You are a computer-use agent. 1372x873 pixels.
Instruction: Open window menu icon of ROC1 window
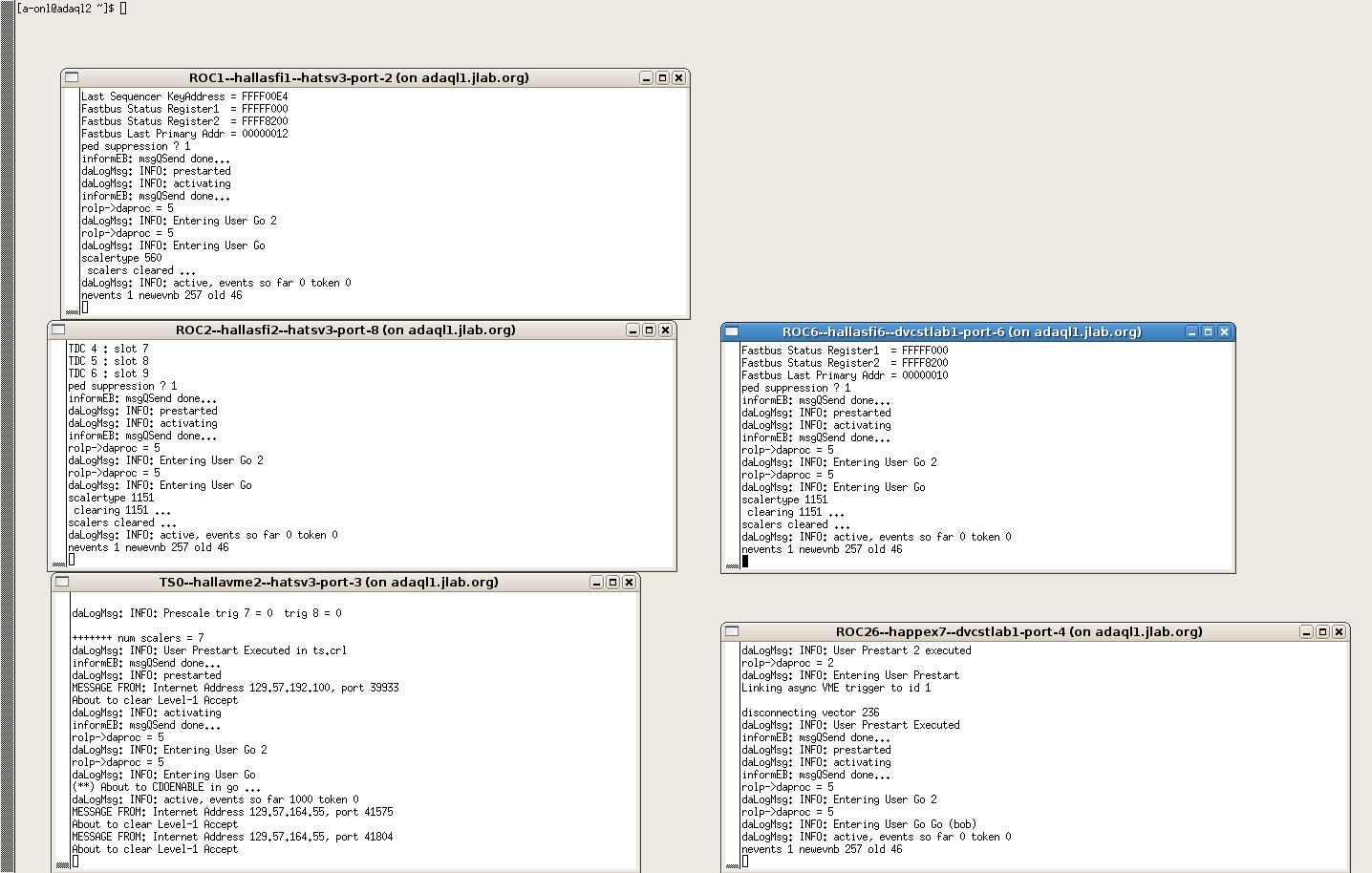pyautogui.click(x=72, y=77)
